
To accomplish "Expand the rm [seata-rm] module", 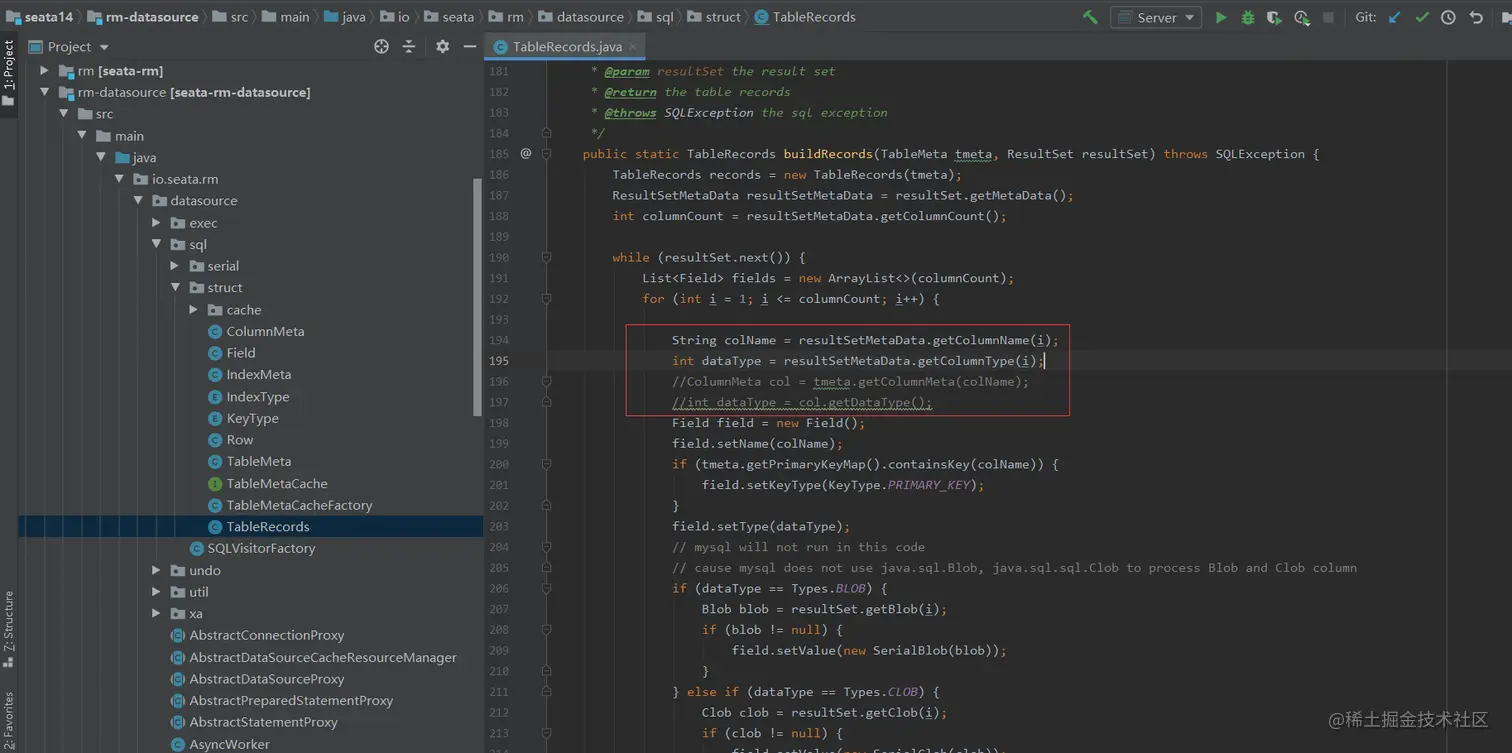I will click(x=44, y=71).
